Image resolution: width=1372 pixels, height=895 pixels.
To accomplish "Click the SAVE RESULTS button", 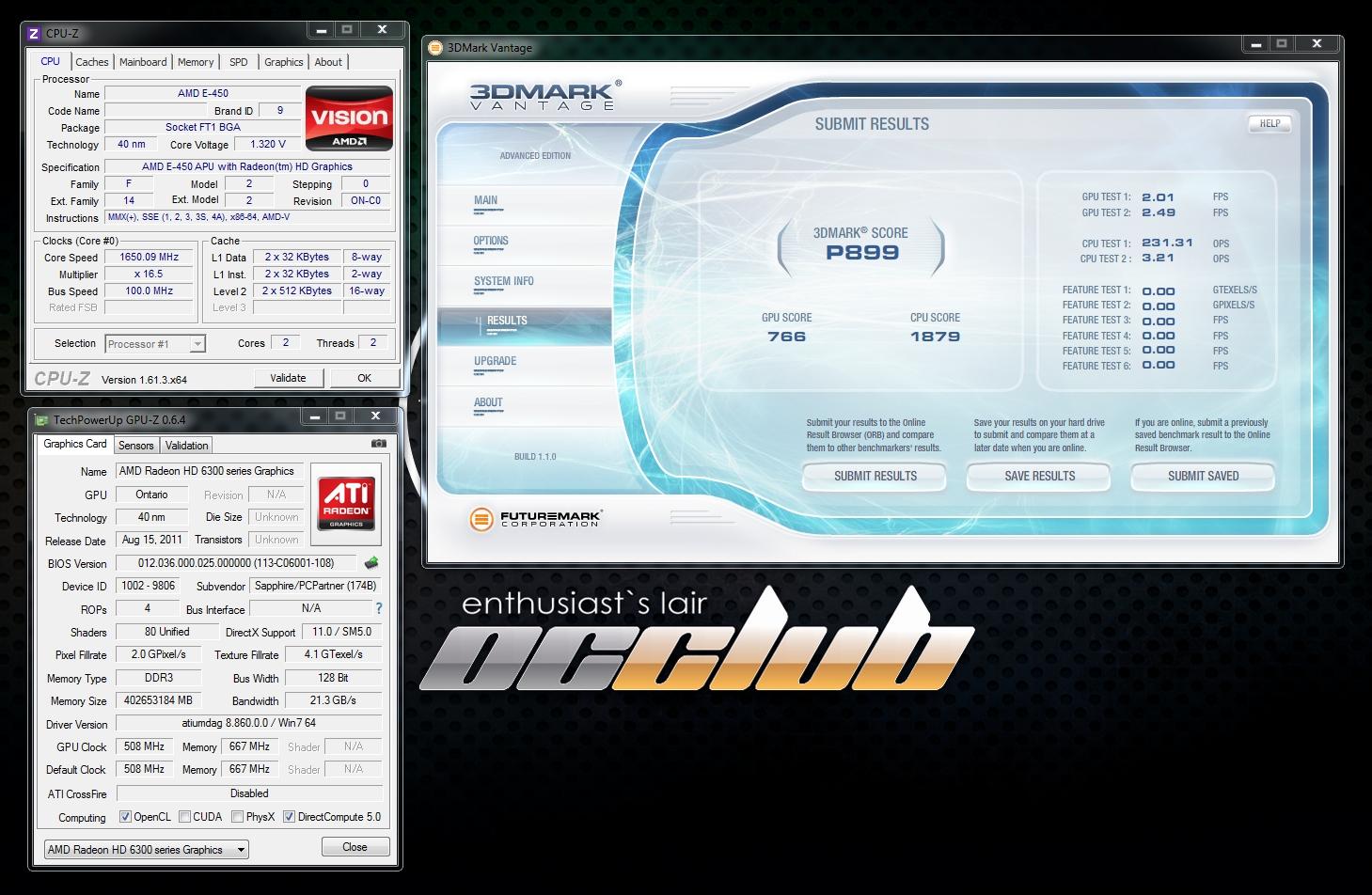I will pos(1039,477).
